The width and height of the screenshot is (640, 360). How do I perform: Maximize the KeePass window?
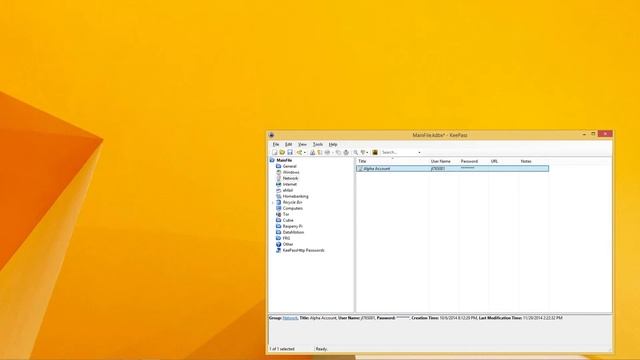[593, 134]
